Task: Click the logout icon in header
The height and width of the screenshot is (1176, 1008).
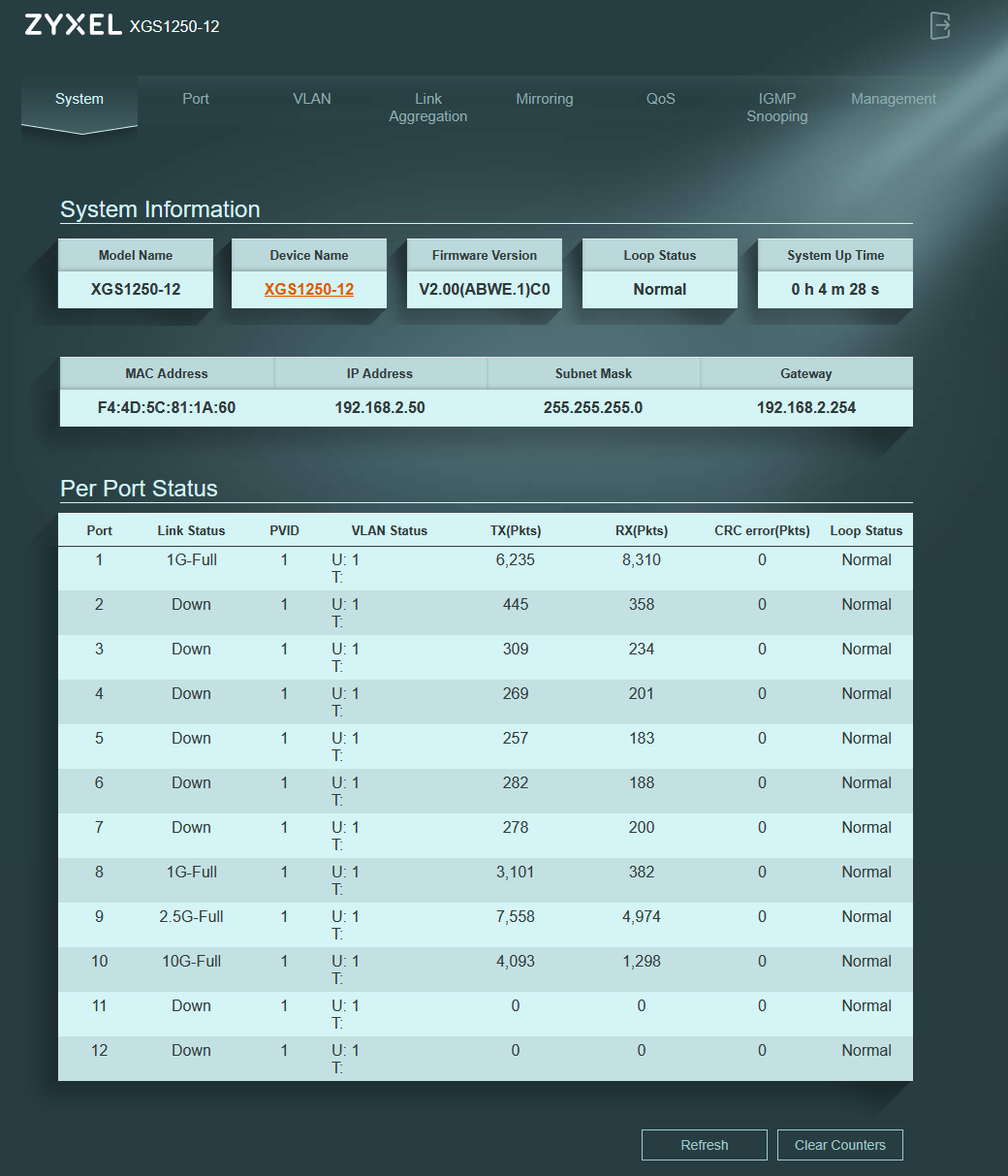Action: click(939, 26)
